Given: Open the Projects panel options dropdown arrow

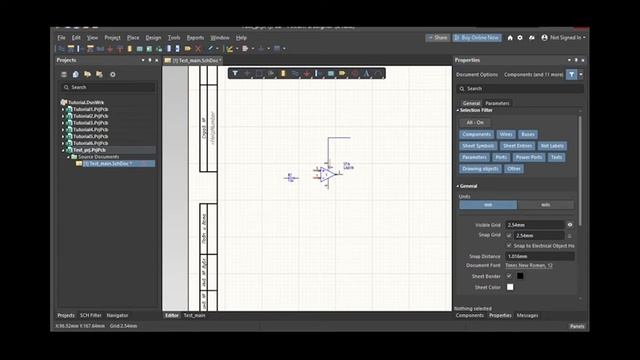Looking at the screenshot, I should point(143,60).
